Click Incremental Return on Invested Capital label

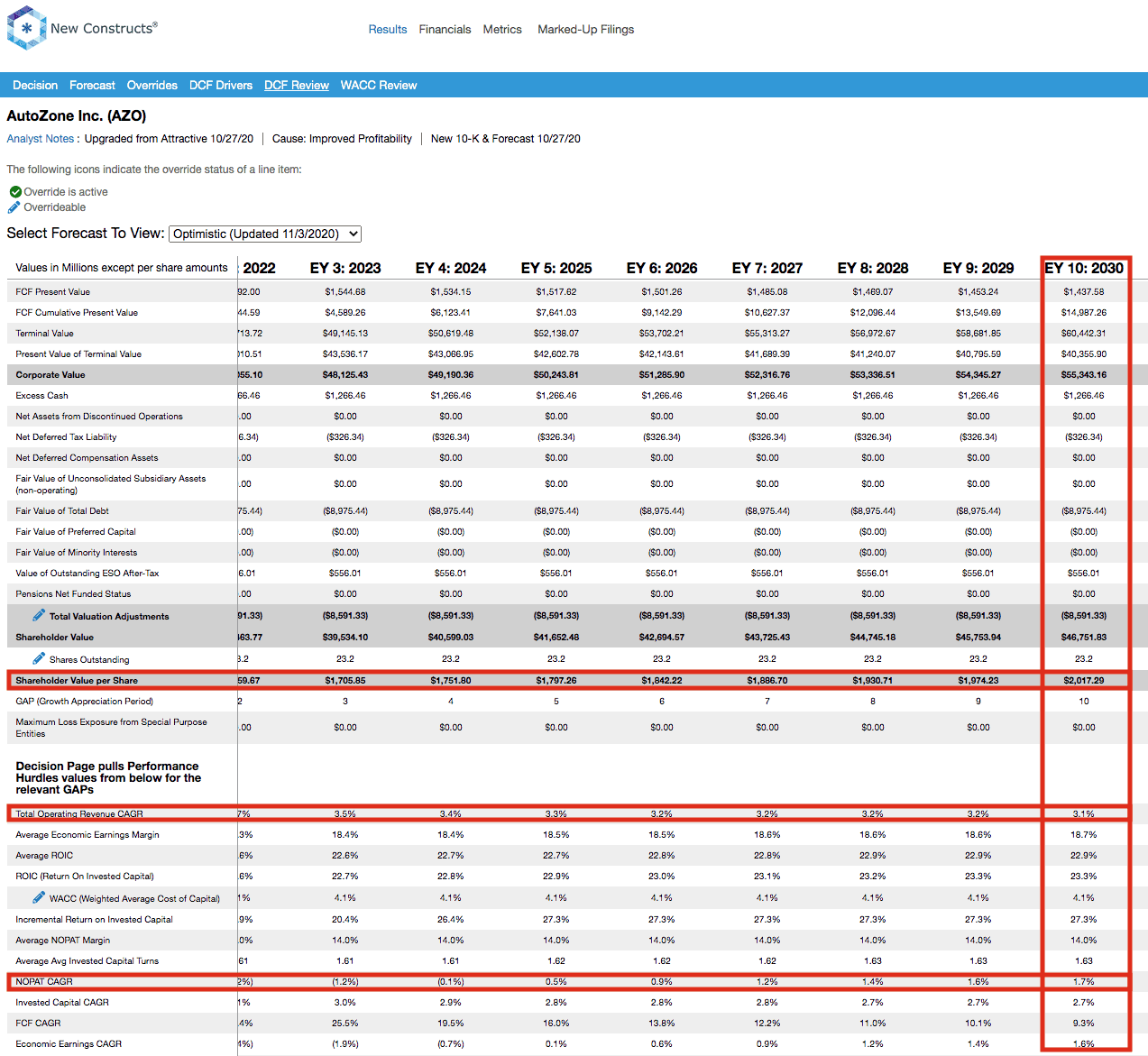(94, 920)
